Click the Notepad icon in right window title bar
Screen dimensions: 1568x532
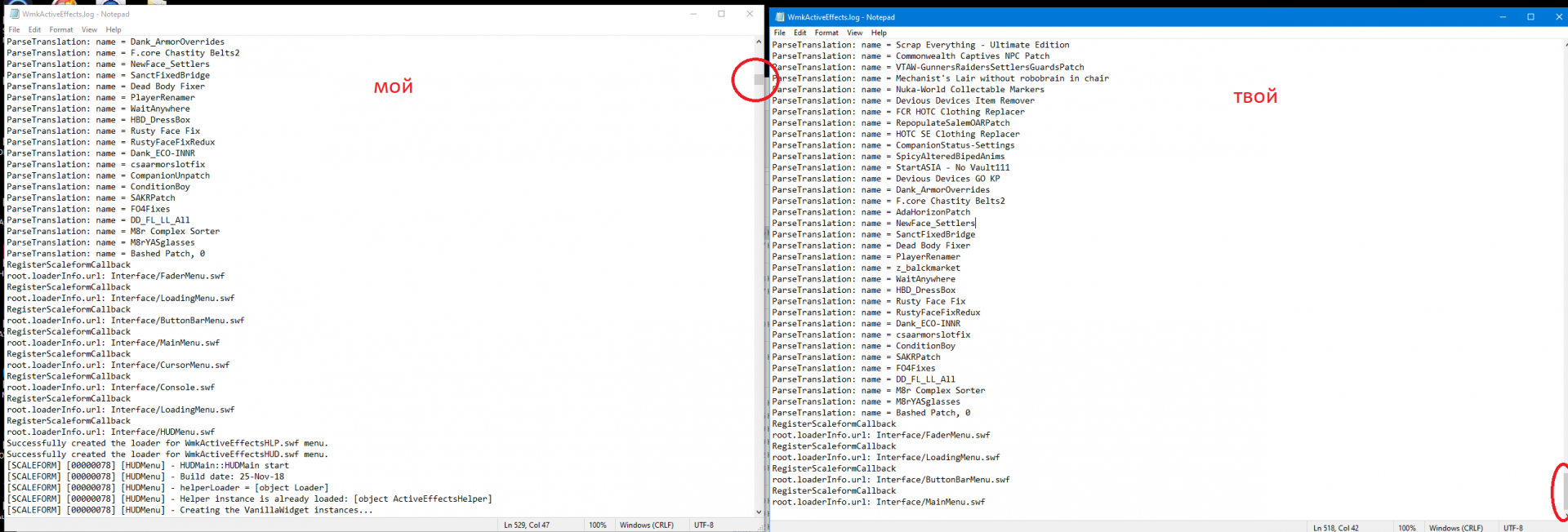click(x=780, y=17)
